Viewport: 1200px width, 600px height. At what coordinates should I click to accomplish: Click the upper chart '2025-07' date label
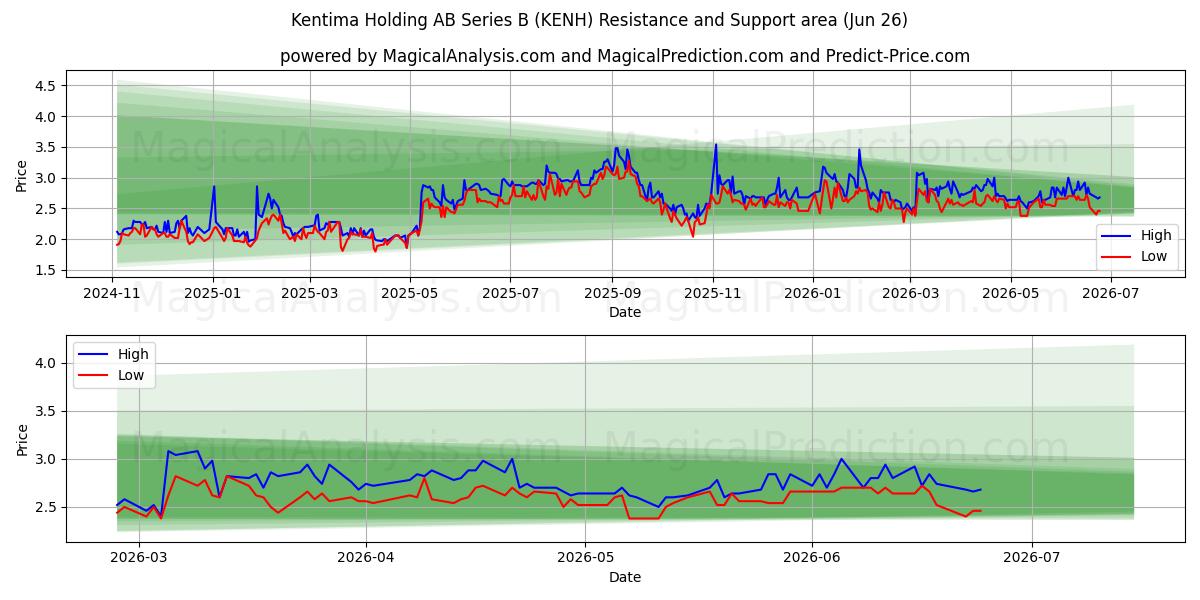(x=510, y=293)
